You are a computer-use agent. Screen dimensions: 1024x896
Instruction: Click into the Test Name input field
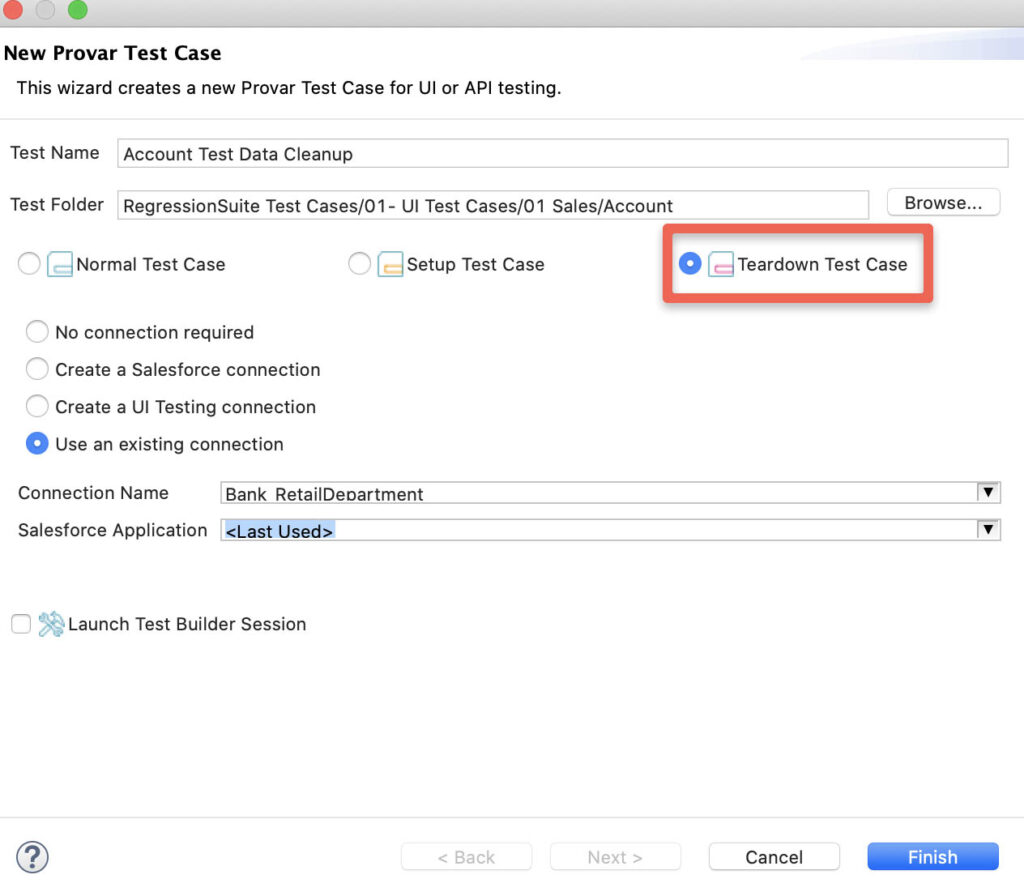(562, 153)
